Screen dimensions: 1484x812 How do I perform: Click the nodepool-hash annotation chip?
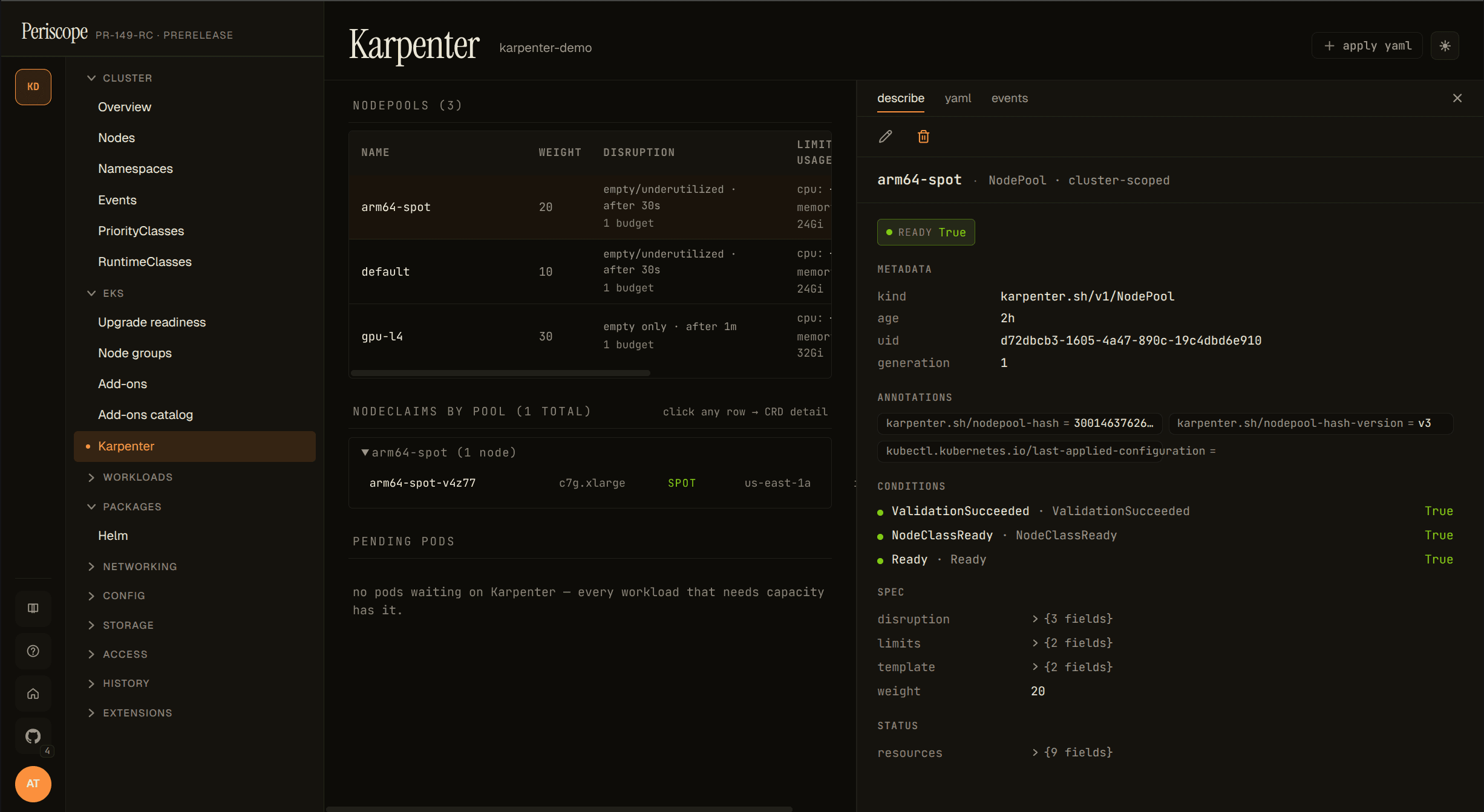(x=1019, y=423)
